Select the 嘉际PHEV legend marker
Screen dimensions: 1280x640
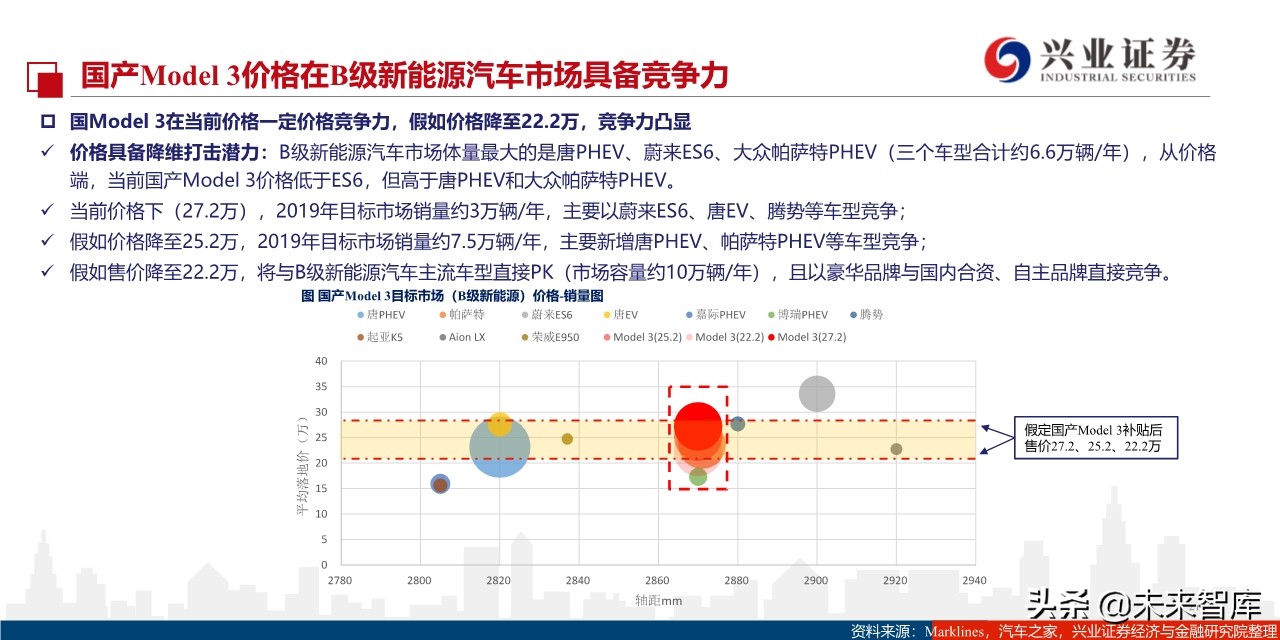pos(687,315)
